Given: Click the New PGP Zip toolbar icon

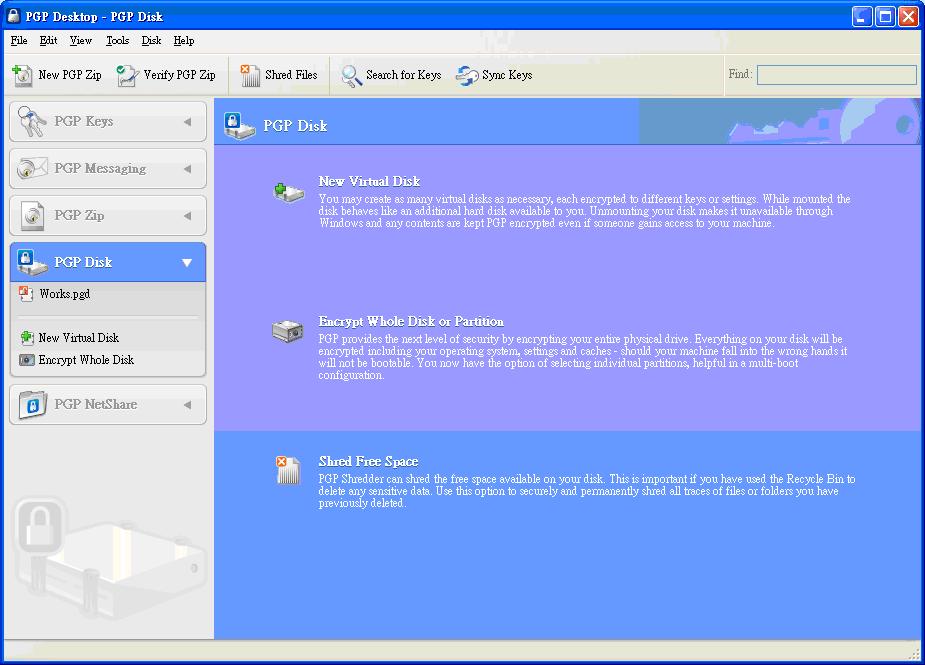Looking at the screenshot, I should 22,76.
